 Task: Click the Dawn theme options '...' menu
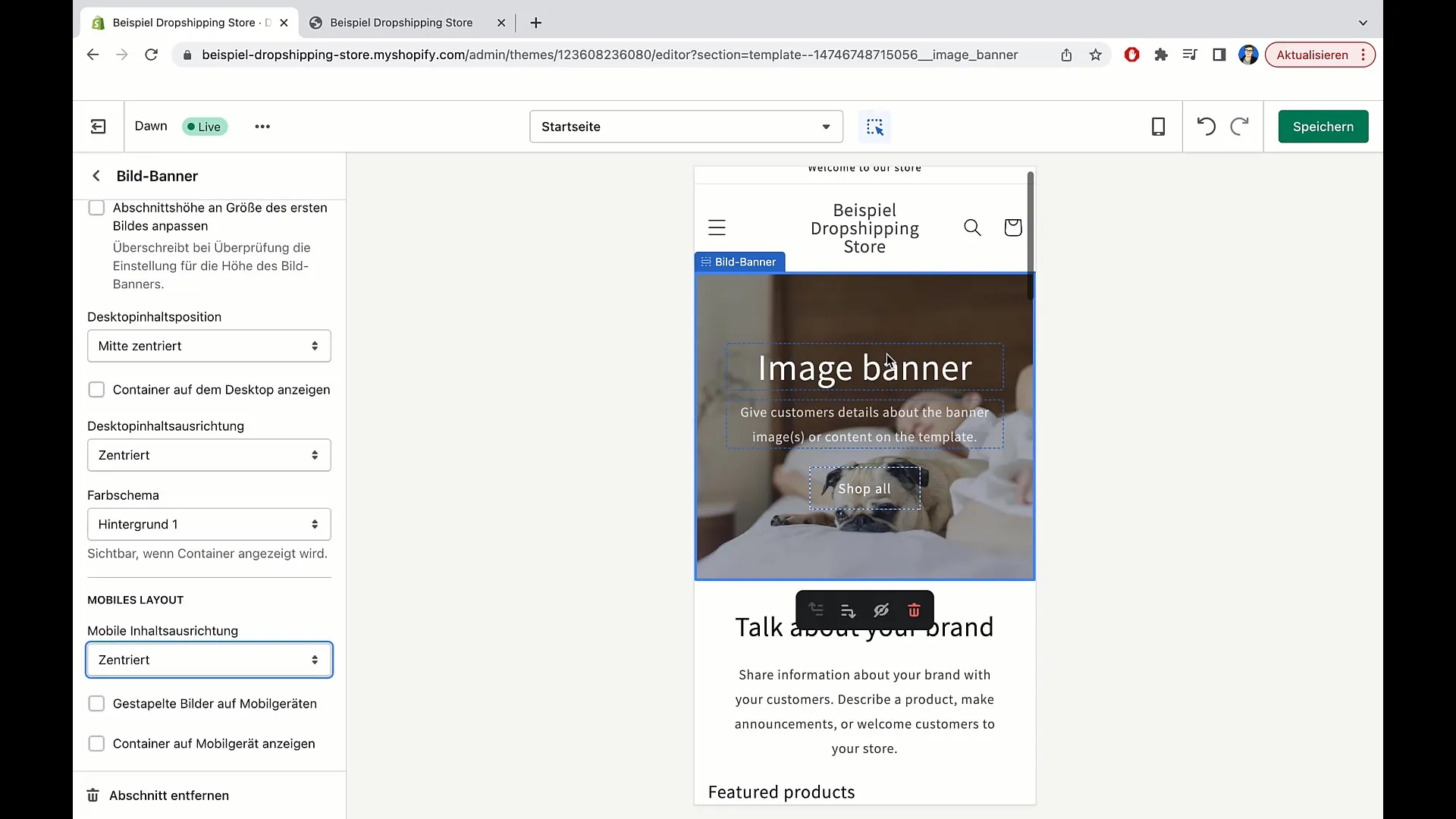tap(263, 126)
